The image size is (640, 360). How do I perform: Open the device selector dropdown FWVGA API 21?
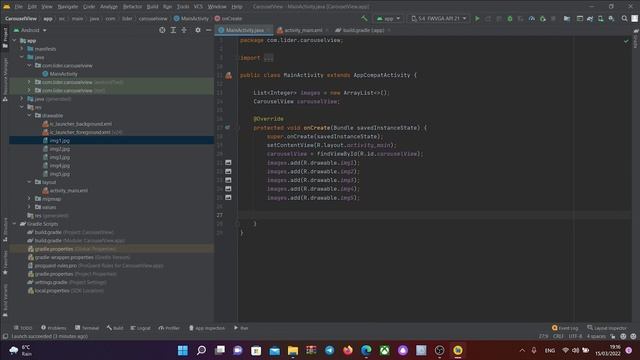(439, 18)
